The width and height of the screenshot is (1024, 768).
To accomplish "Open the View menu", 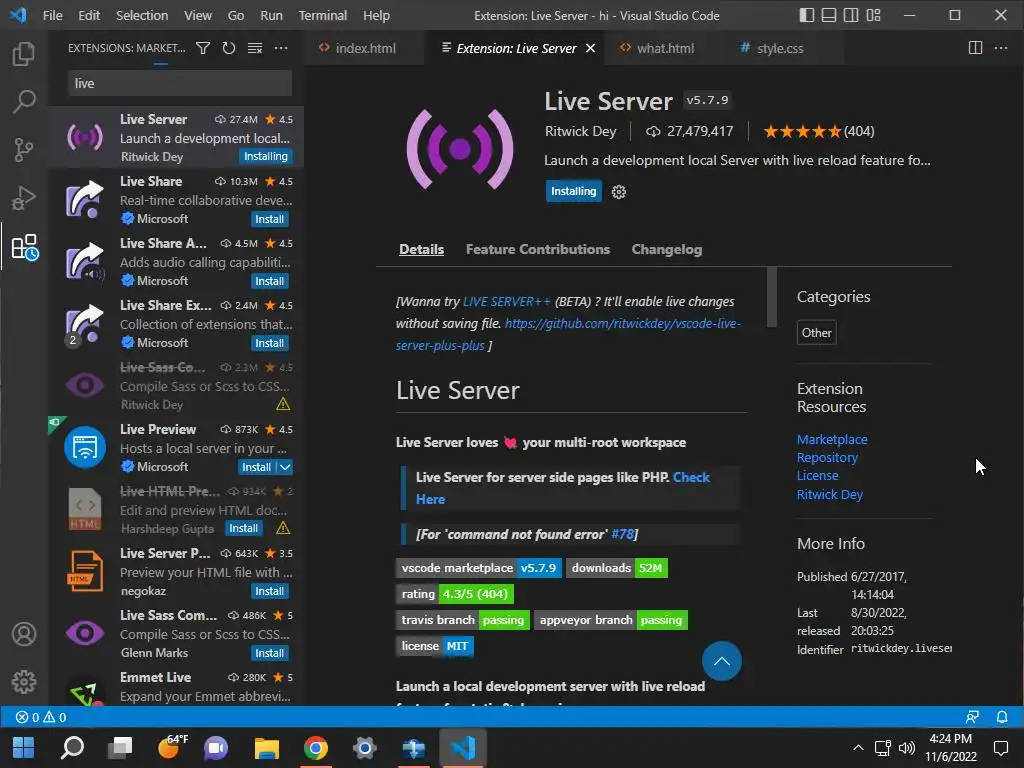I will [x=197, y=15].
